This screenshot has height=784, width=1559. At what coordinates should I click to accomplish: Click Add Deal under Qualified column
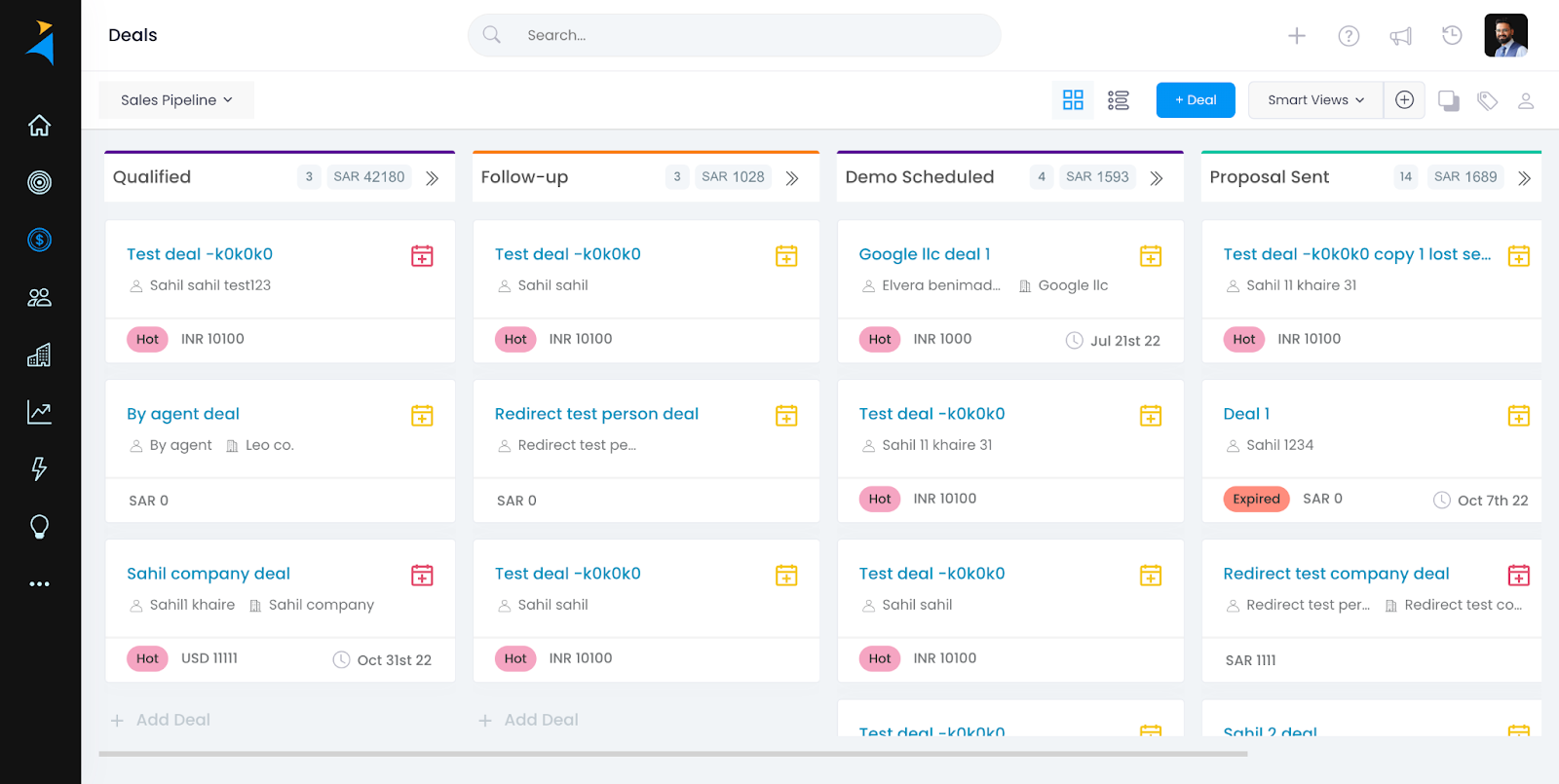click(x=161, y=720)
